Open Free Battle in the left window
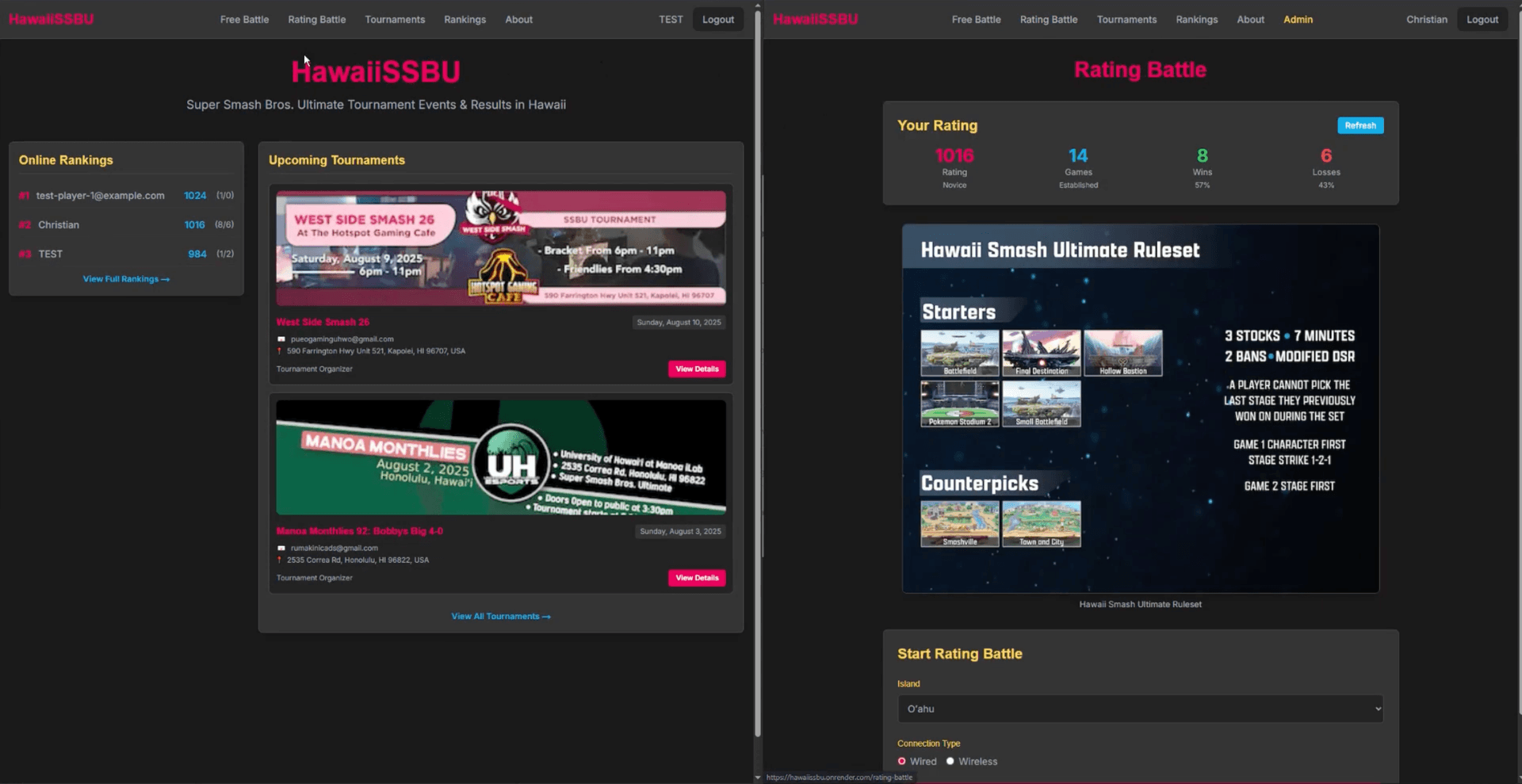 click(244, 20)
